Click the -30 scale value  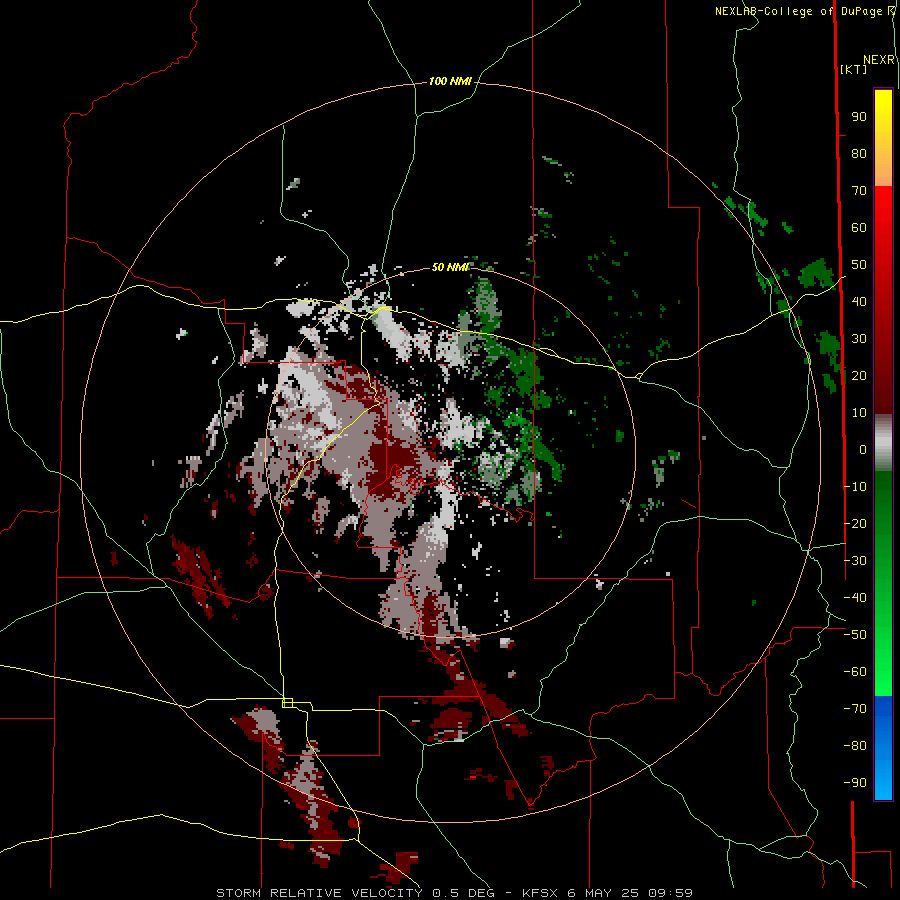(x=855, y=561)
